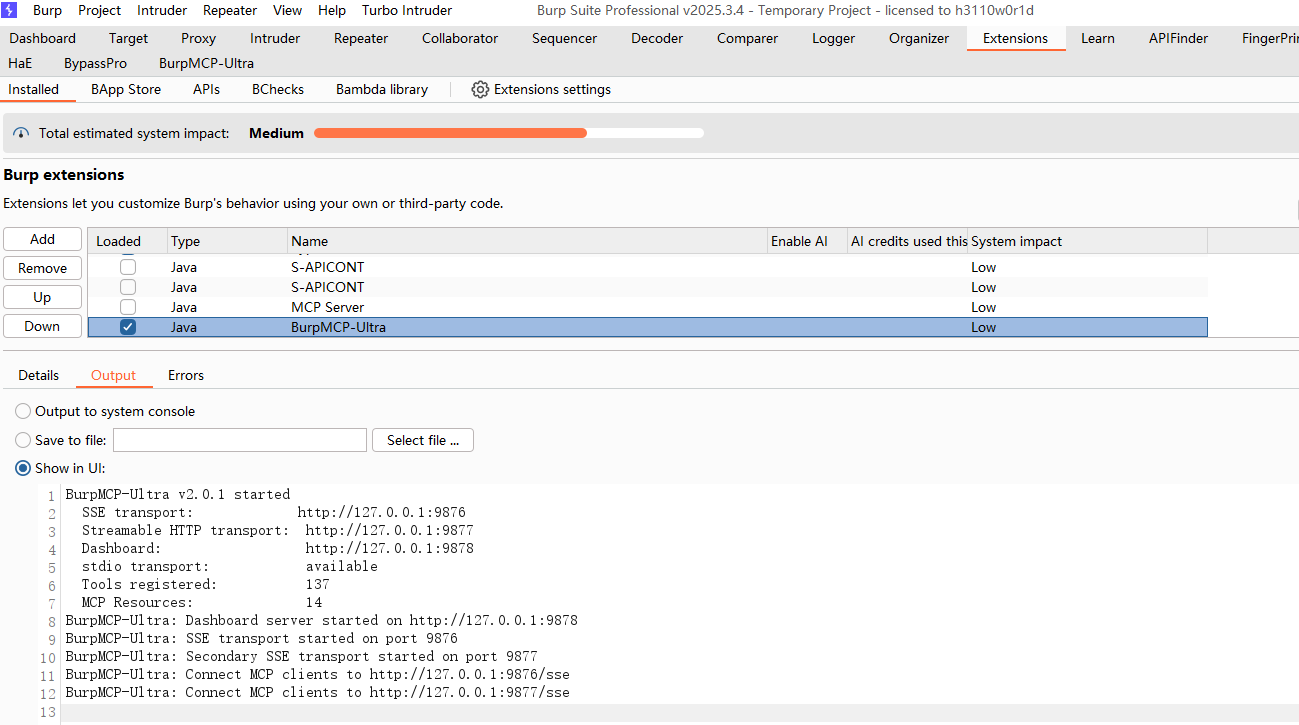Image resolution: width=1299 pixels, height=725 pixels.
Task: Open the APIFinder tab
Action: tap(1178, 38)
